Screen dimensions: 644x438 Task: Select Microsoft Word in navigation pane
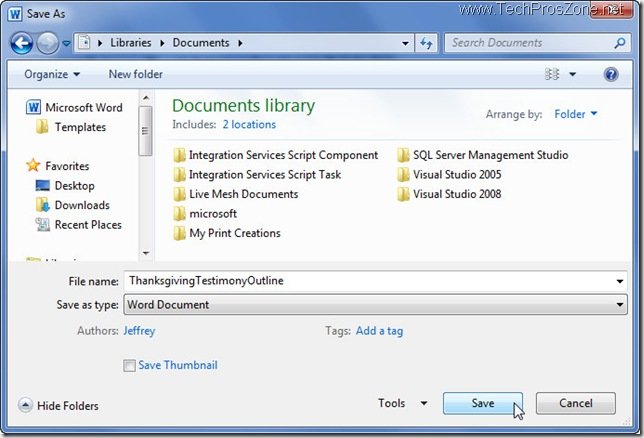pos(83,108)
